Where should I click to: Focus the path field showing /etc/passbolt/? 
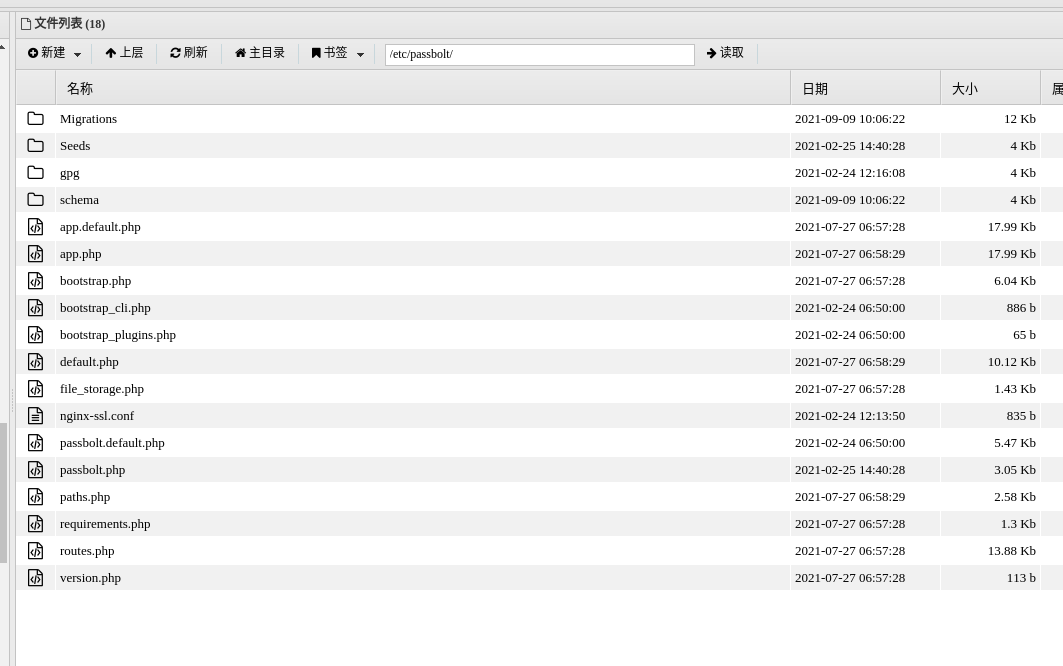(x=540, y=54)
